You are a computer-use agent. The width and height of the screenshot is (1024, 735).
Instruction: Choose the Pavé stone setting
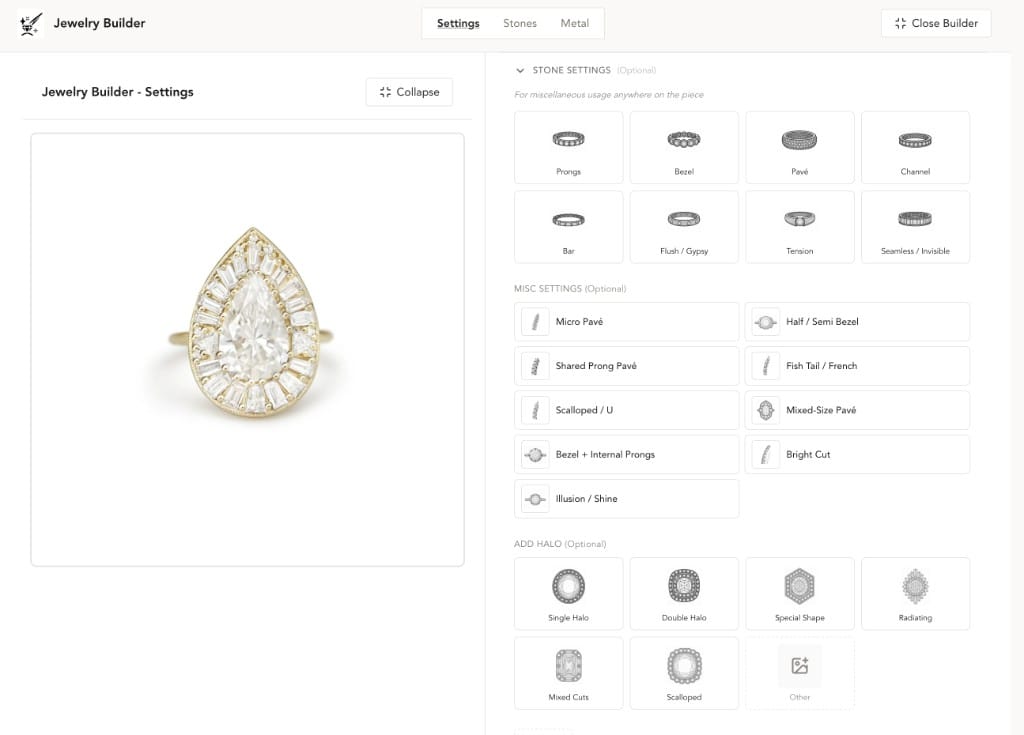click(x=799, y=148)
